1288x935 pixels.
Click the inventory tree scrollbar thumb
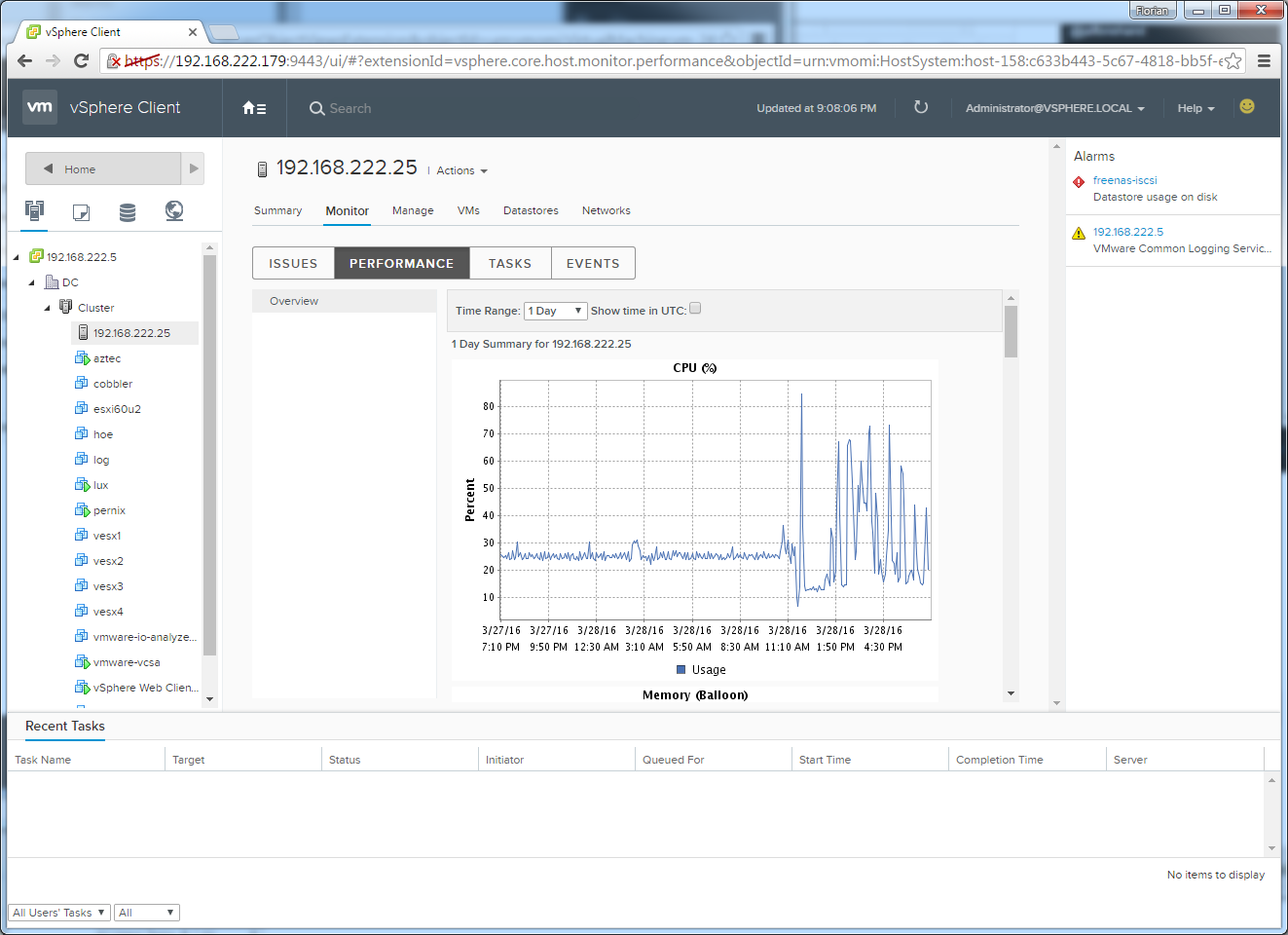[209, 455]
